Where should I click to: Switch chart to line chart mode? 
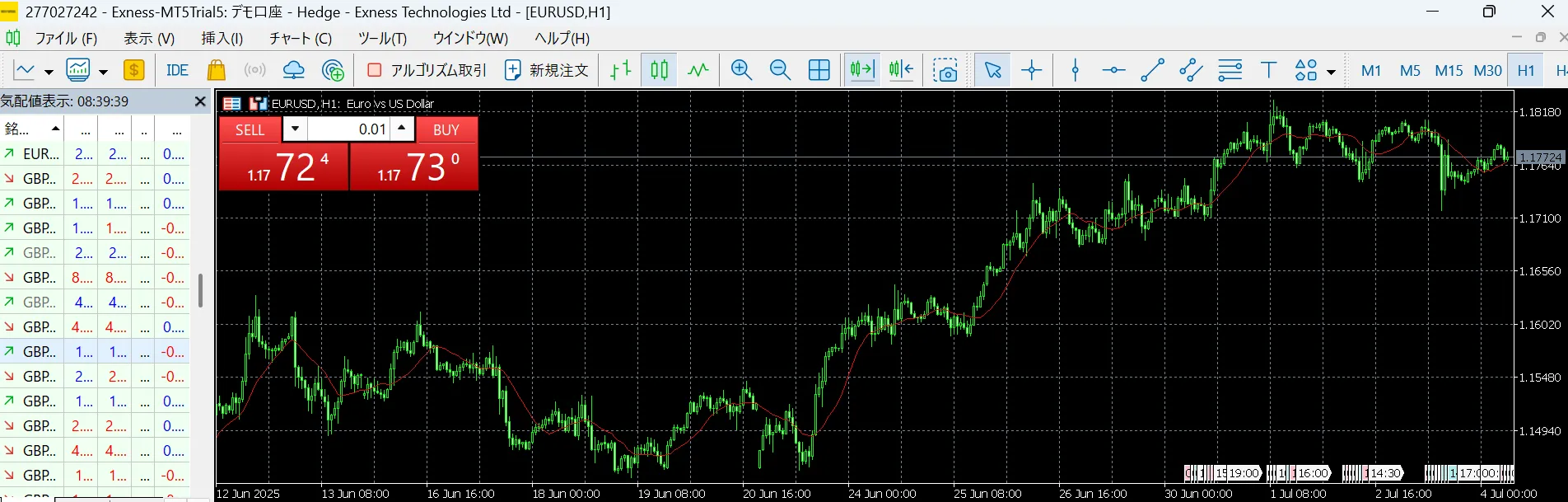coord(698,70)
